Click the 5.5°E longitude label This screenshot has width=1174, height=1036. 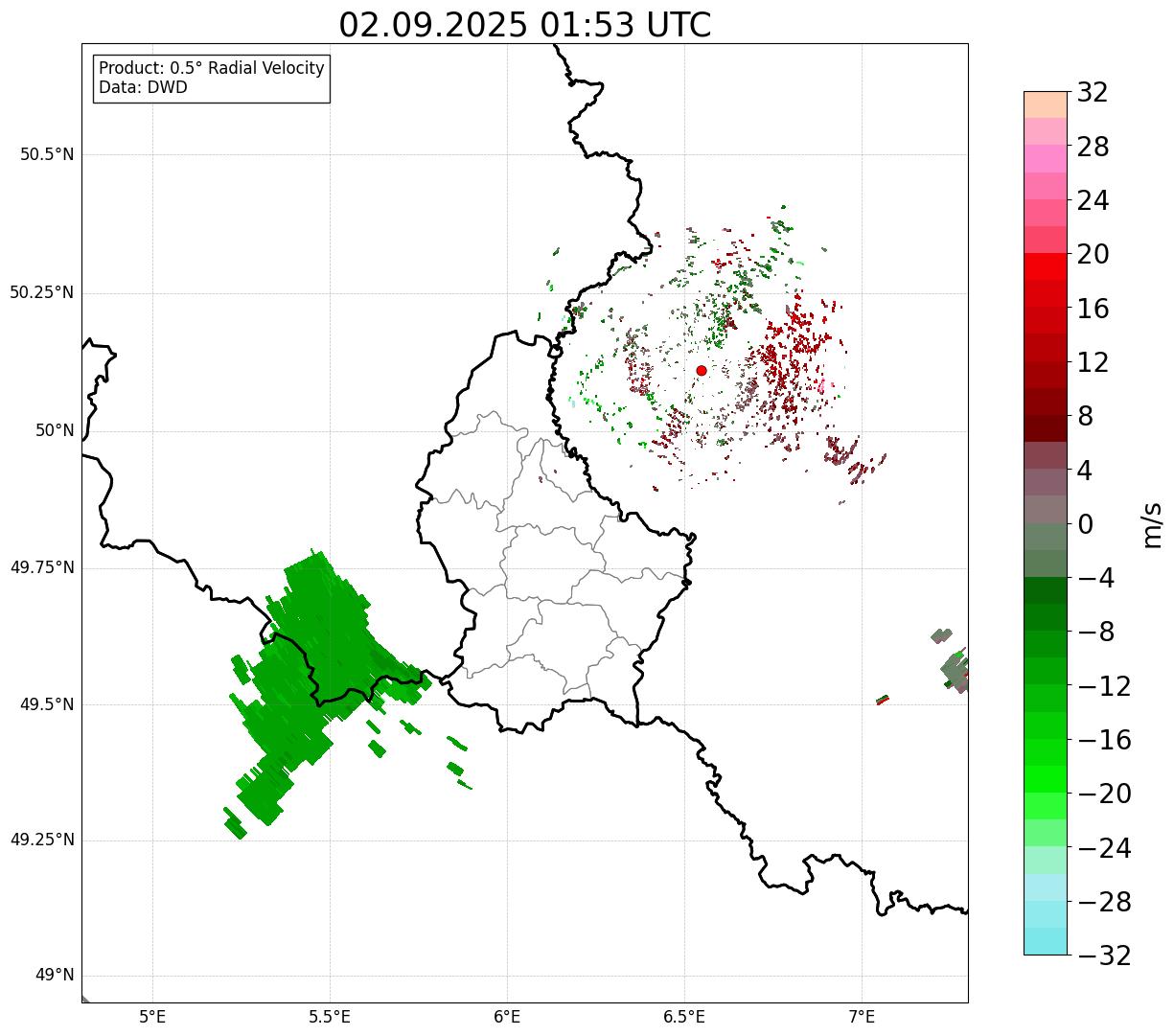[330, 1018]
